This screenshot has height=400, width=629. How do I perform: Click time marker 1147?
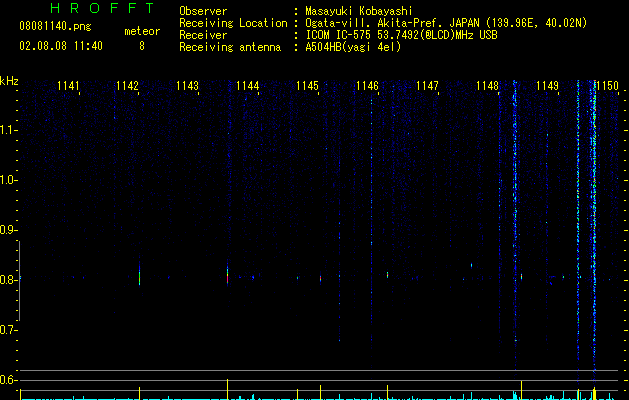(427, 86)
